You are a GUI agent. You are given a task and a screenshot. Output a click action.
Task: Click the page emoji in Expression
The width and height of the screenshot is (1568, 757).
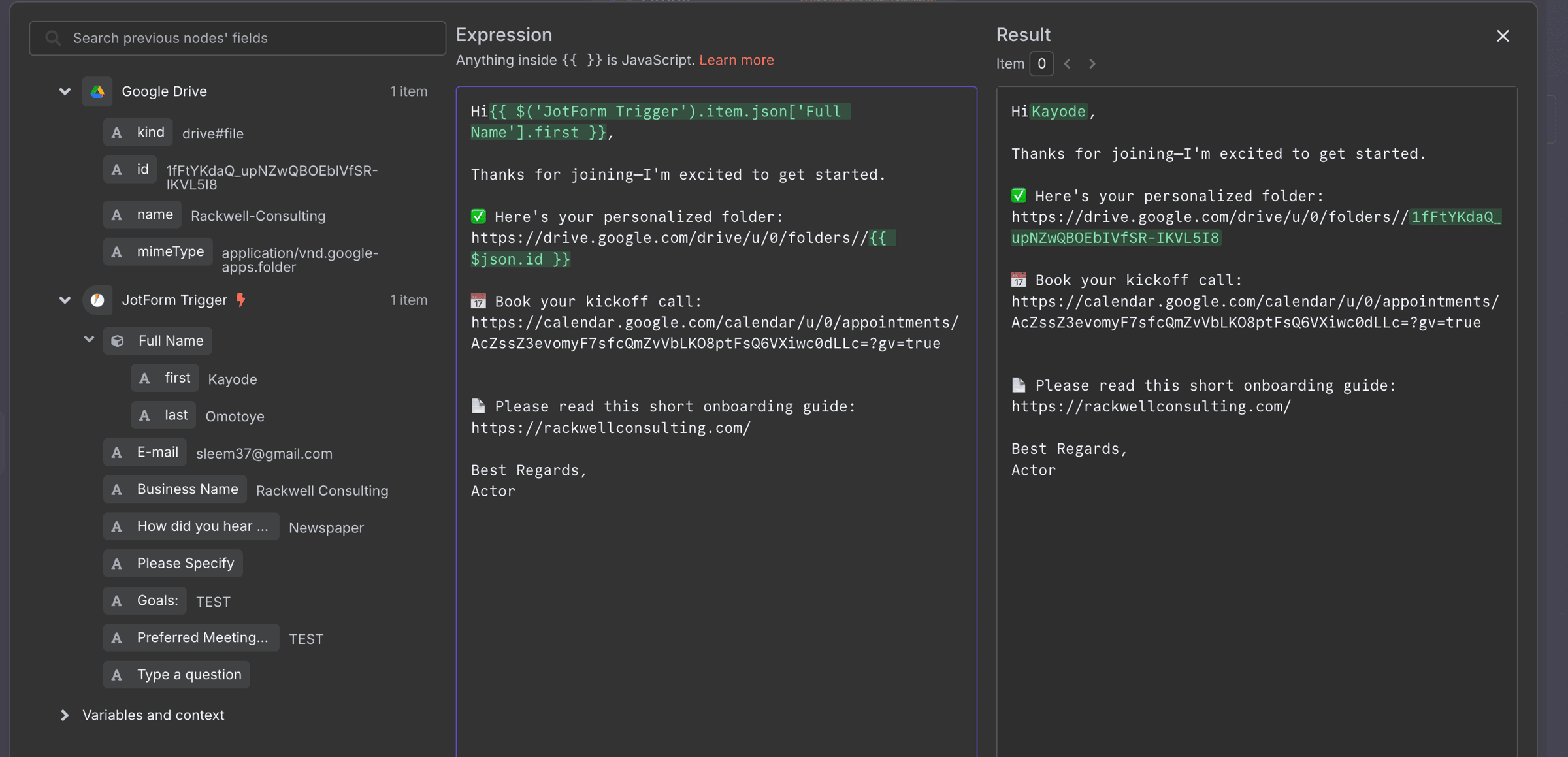(x=479, y=406)
